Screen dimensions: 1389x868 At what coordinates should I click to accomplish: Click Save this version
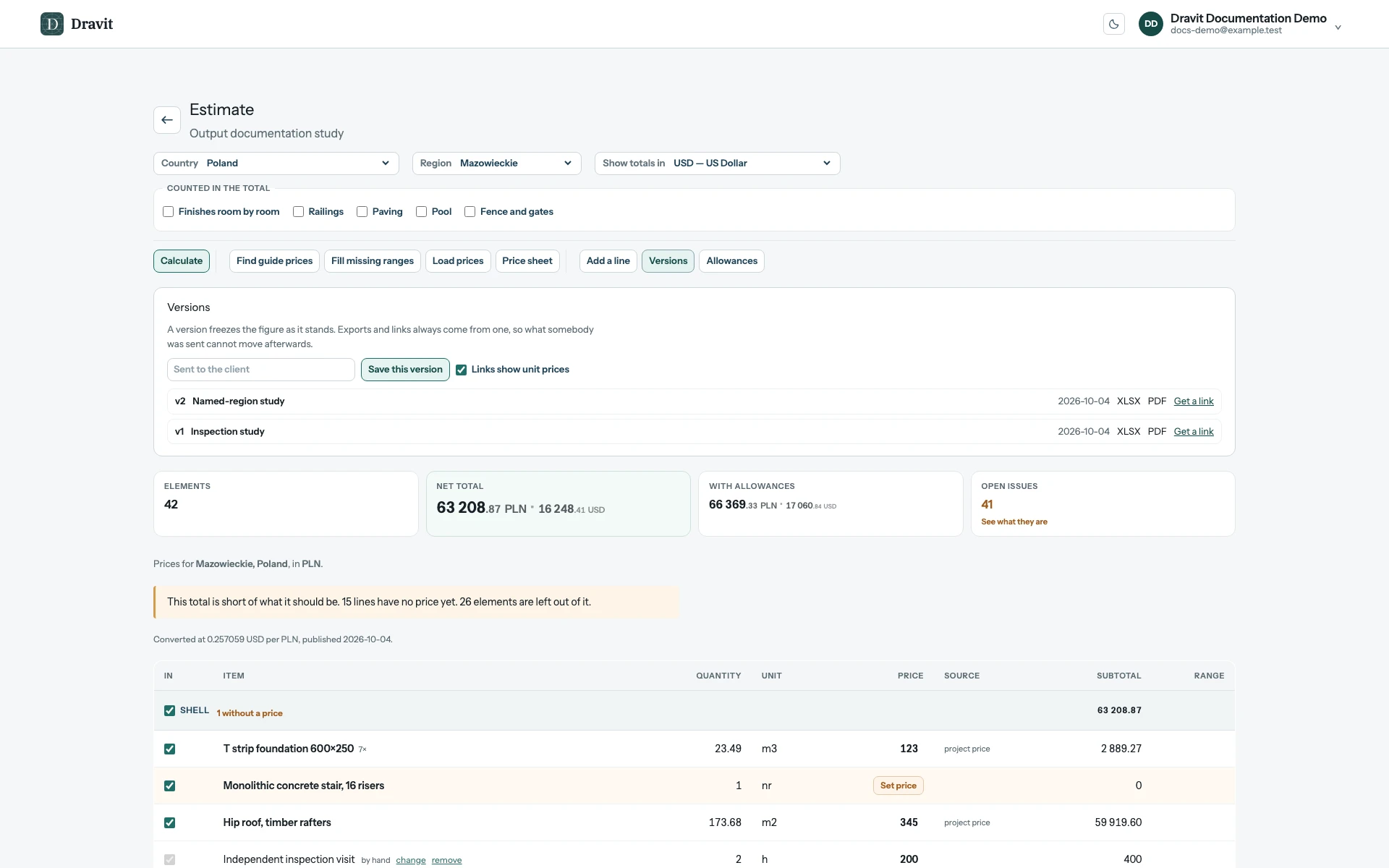point(405,370)
